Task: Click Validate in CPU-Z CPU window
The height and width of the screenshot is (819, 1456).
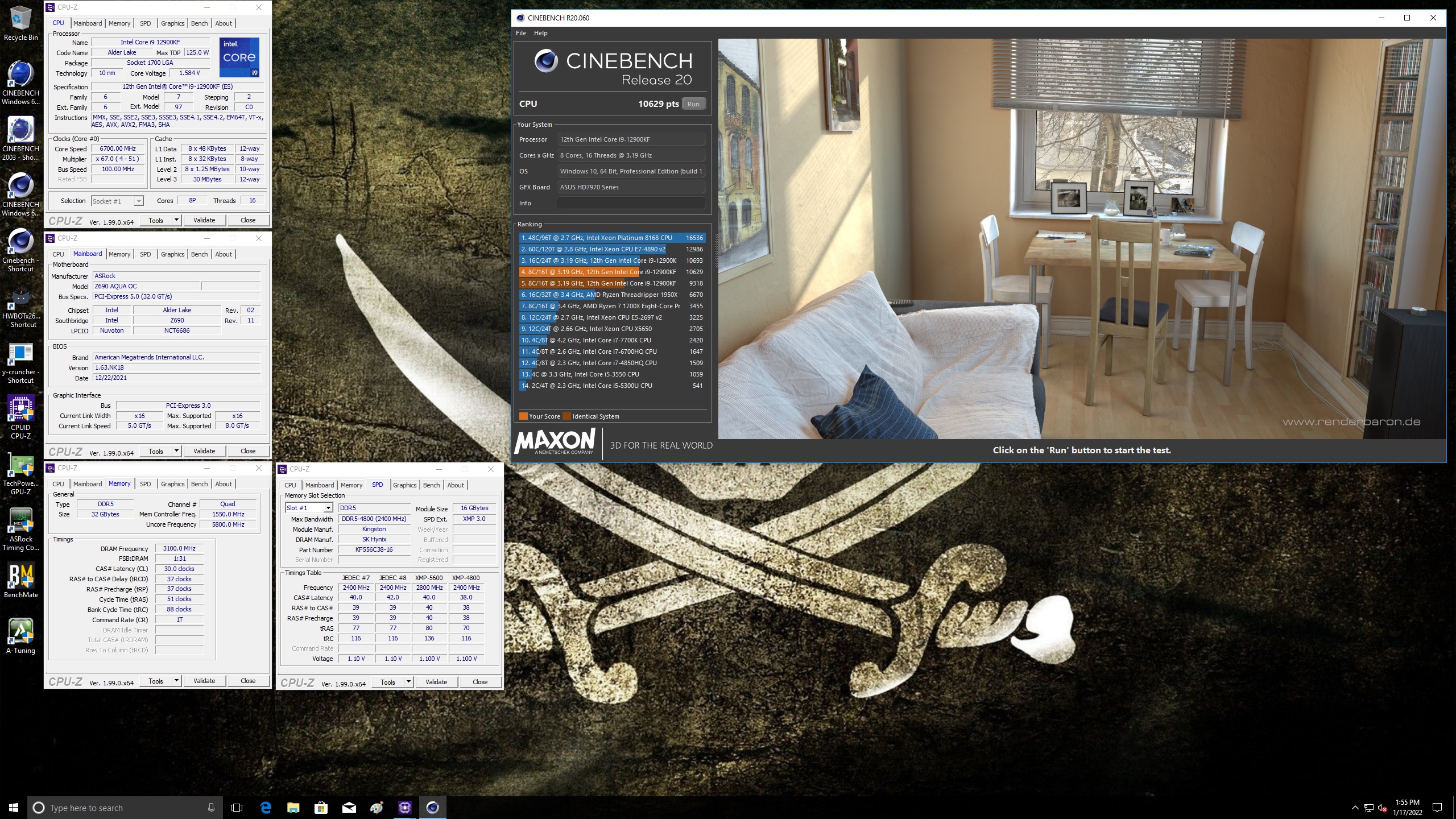Action: pyautogui.click(x=204, y=220)
